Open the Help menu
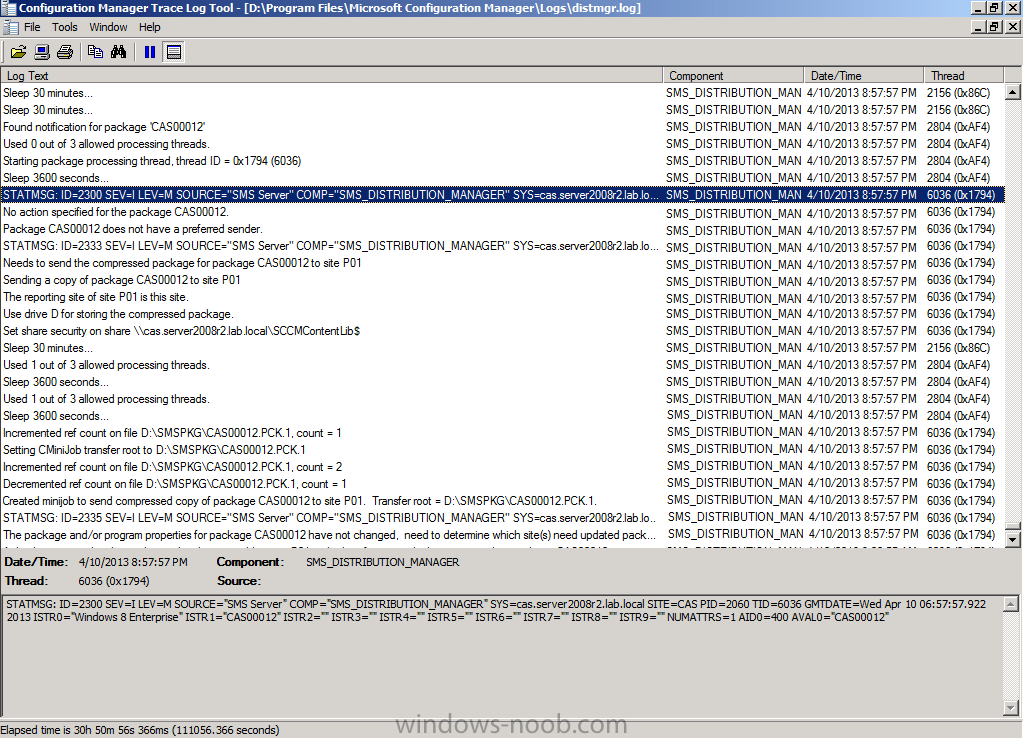Viewport: 1023px width, 739px height. (149, 27)
